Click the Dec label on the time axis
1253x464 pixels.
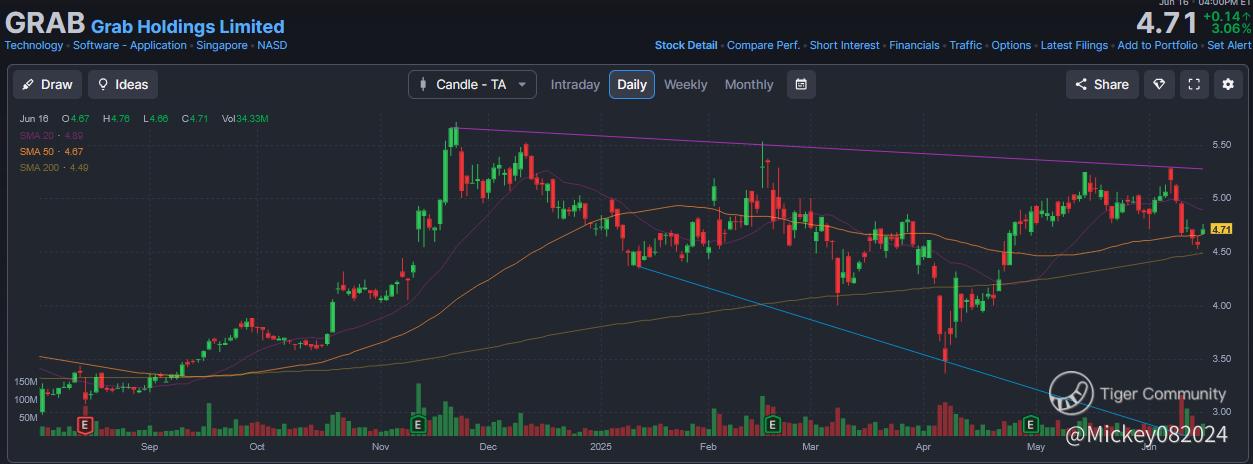[x=488, y=448]
